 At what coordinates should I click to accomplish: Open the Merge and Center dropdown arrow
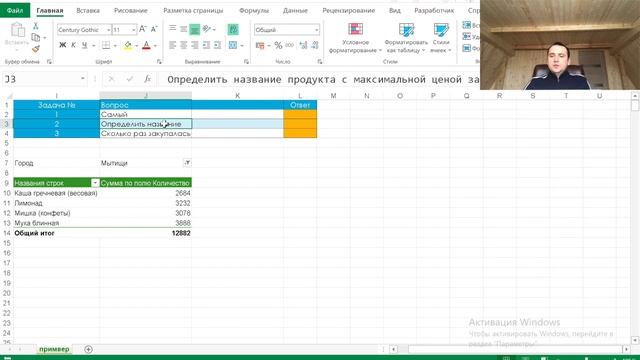pyautogui.click(x=242, y=46)
